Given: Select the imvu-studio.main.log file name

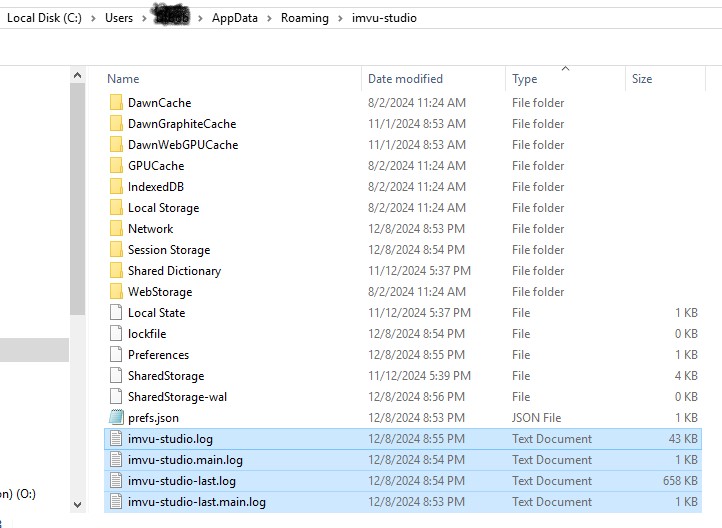Looking at the screenshot, I should point(185,460).
